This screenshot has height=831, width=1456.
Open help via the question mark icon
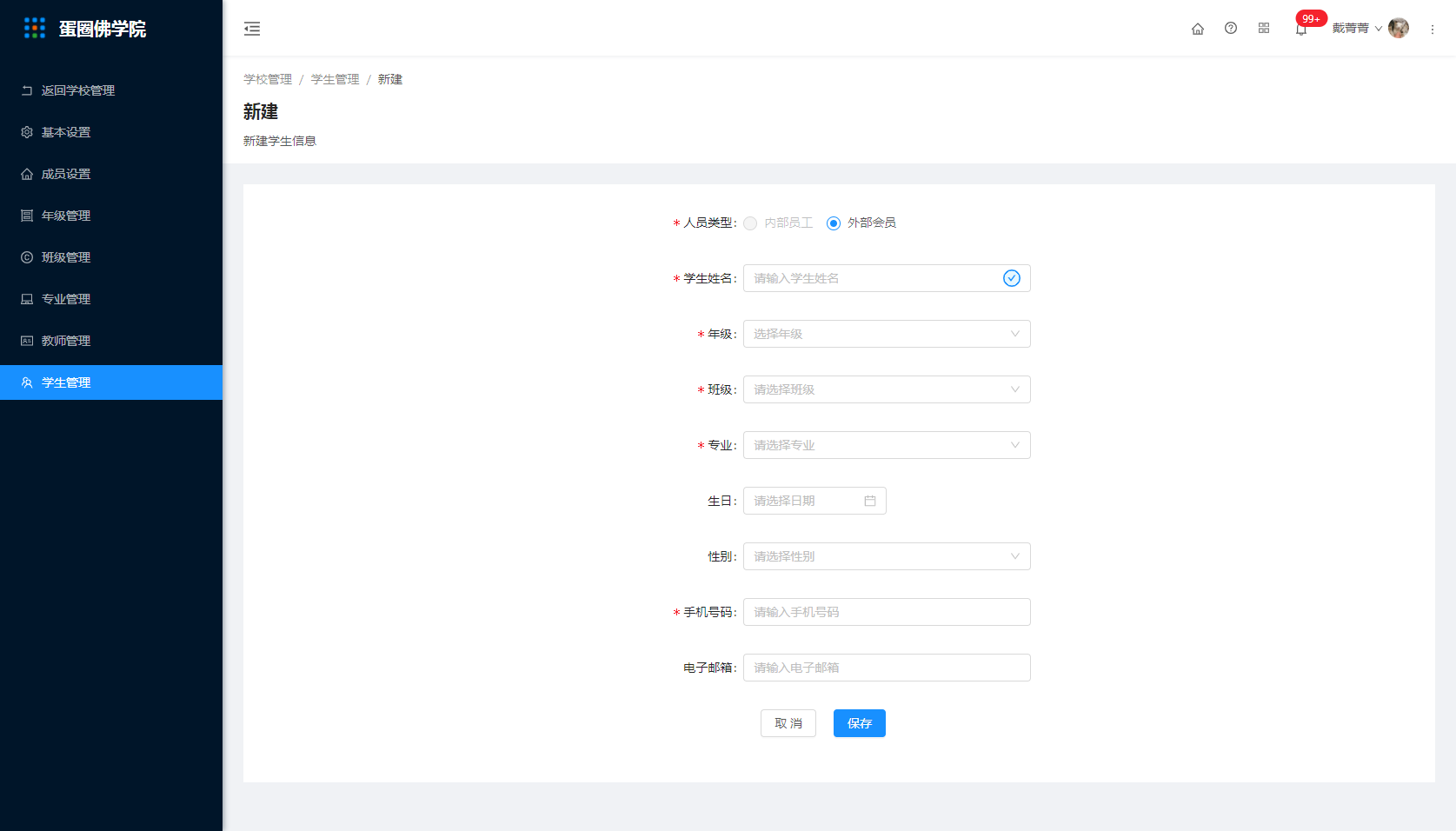(1231, 28)
